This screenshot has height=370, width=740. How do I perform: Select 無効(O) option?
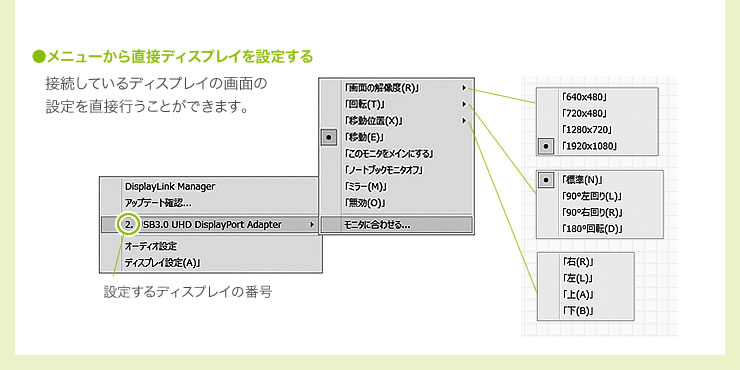click(x=397, y=203)
